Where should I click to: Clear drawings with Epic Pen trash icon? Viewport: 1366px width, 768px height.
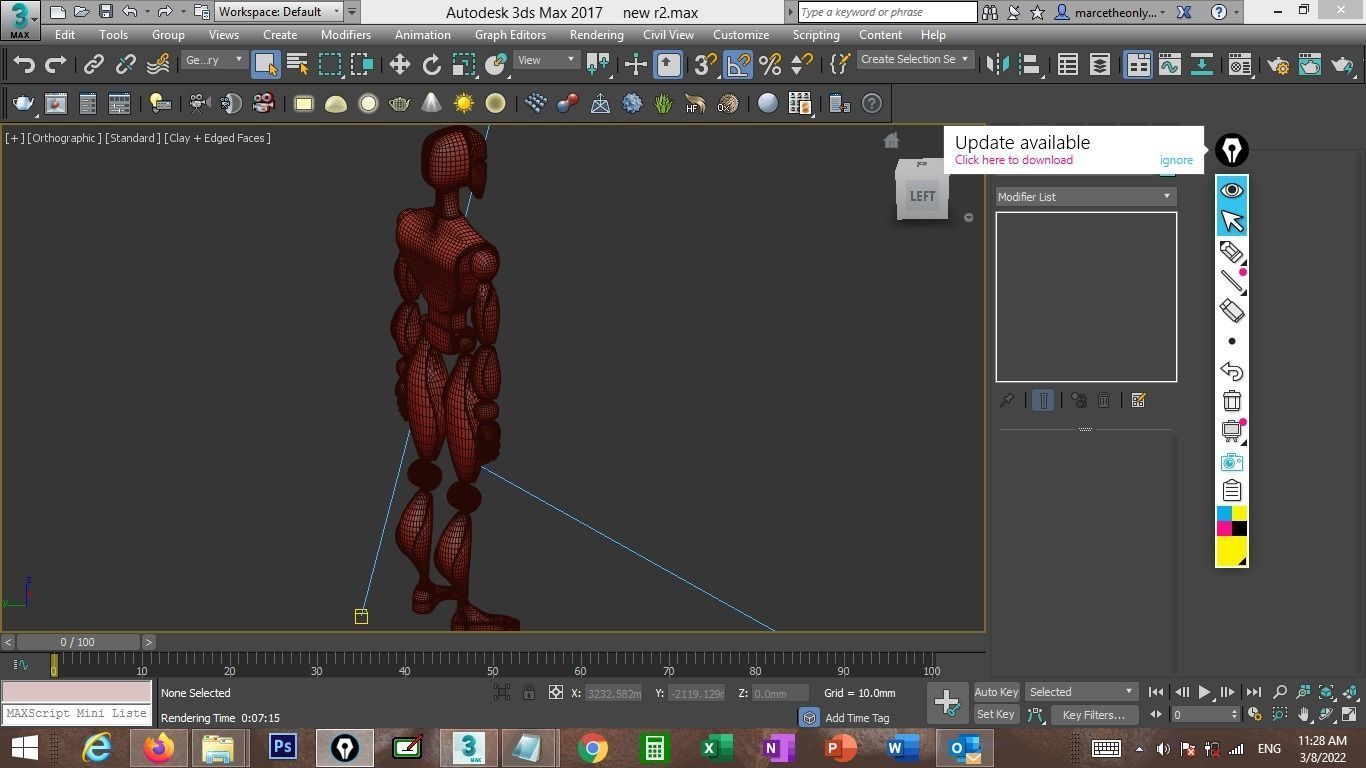[x=1232, y=401]
